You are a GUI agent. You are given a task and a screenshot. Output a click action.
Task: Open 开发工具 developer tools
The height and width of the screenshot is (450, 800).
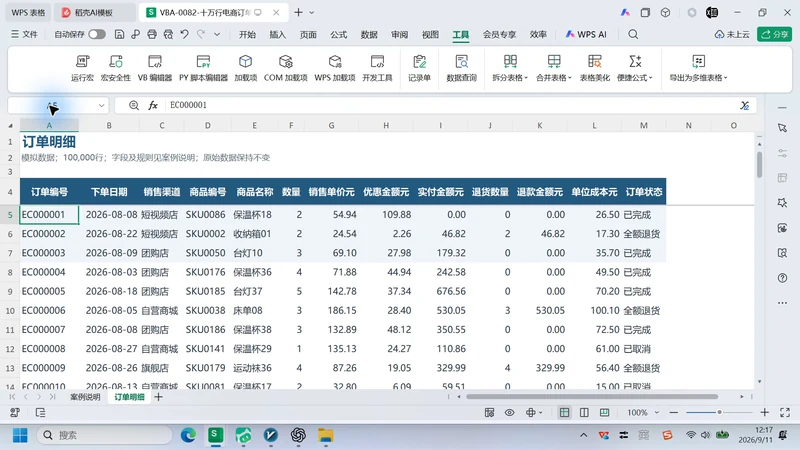pos(377,68)
